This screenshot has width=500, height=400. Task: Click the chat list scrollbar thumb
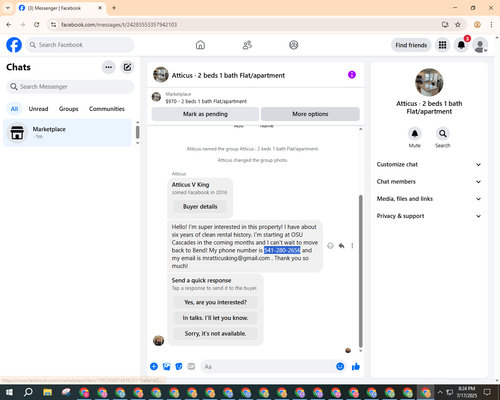tap(138, 132)
